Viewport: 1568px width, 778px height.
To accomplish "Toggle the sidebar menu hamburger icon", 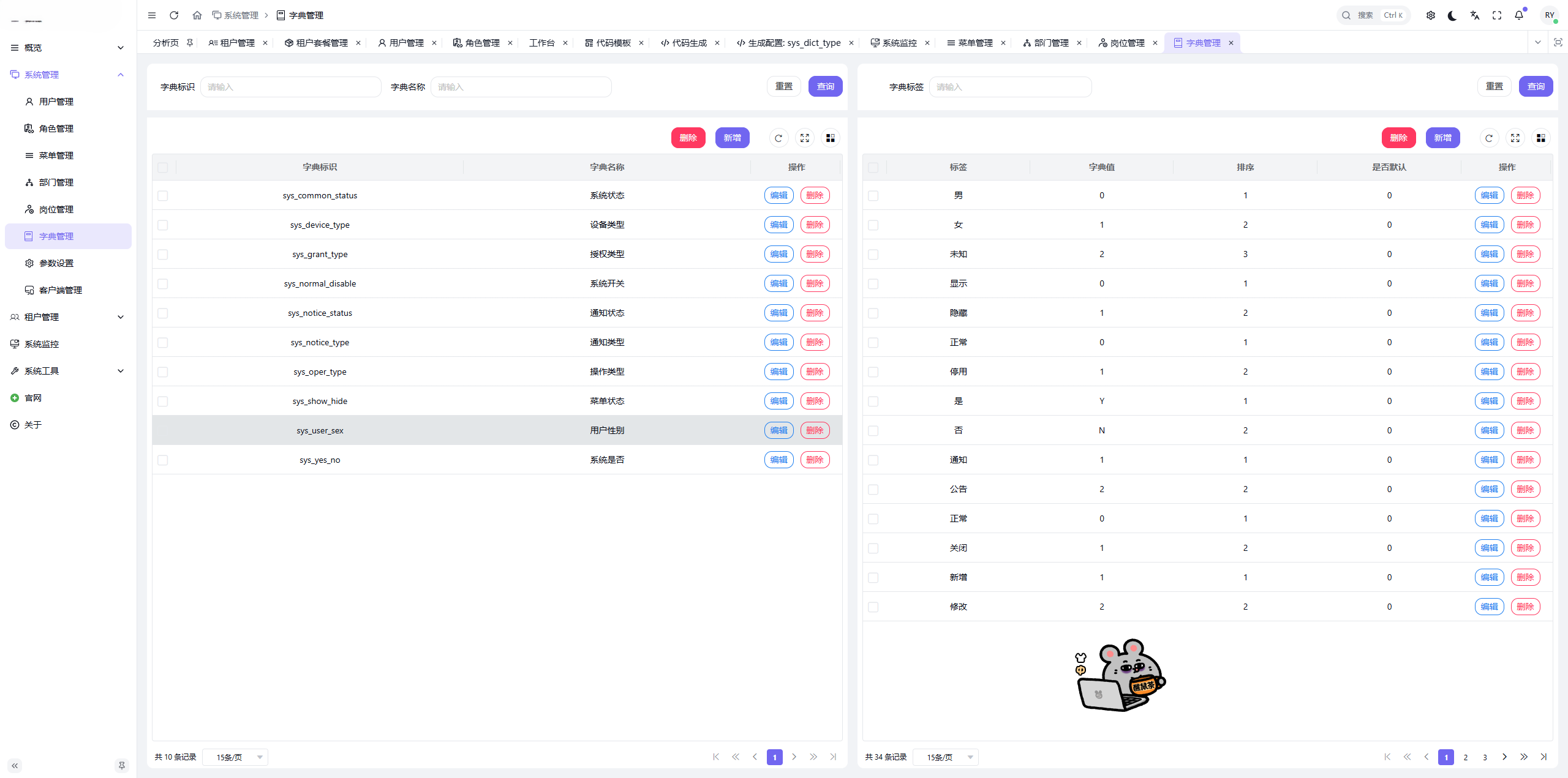I will click(152, 15).
